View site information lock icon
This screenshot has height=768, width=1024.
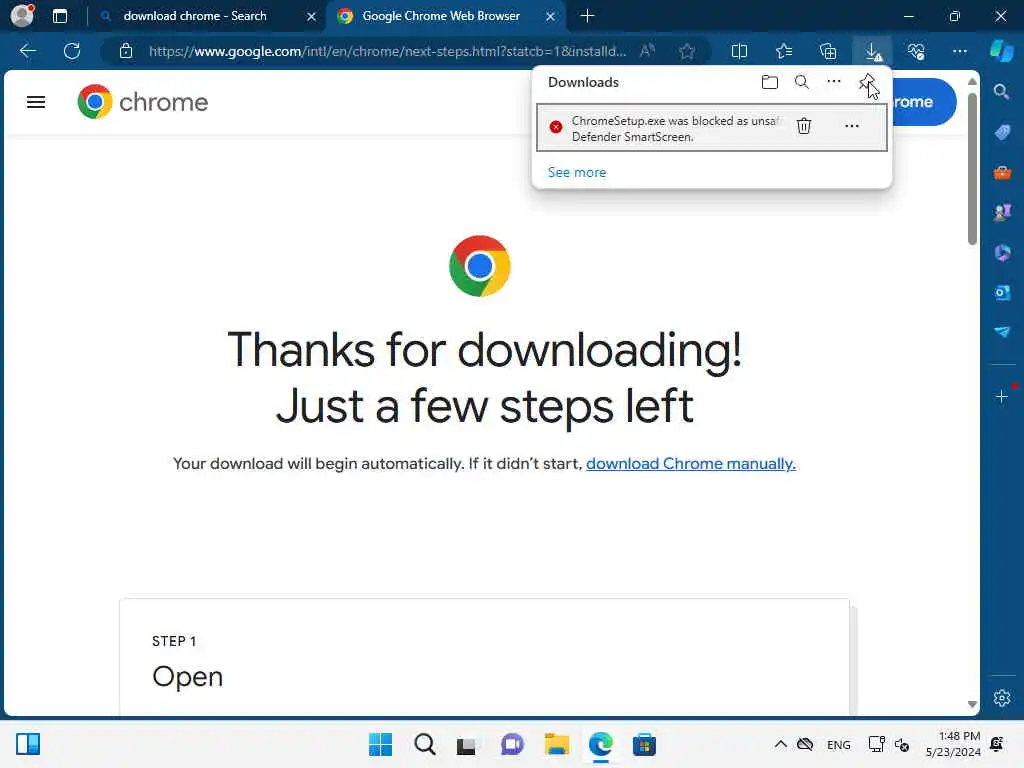point(126,51)
